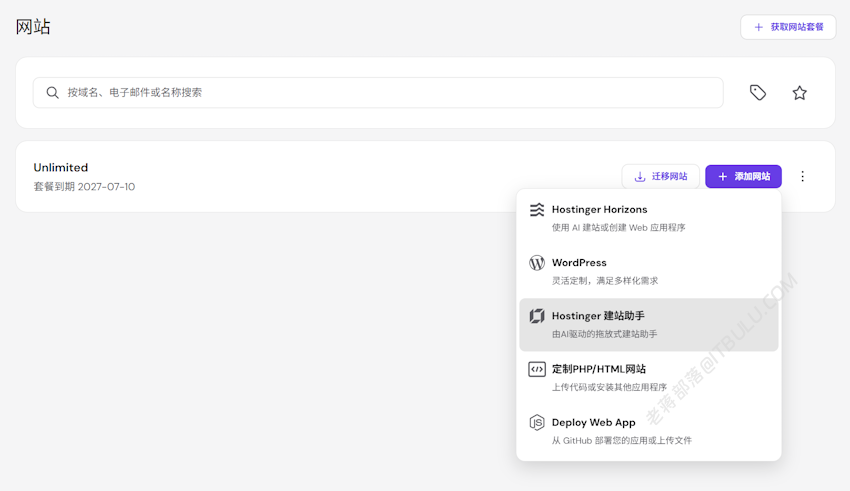Click the 使用 AI 建站或创建 Web 应用程序 description
The width and height of the screenshot is (850, 491).
619,228
